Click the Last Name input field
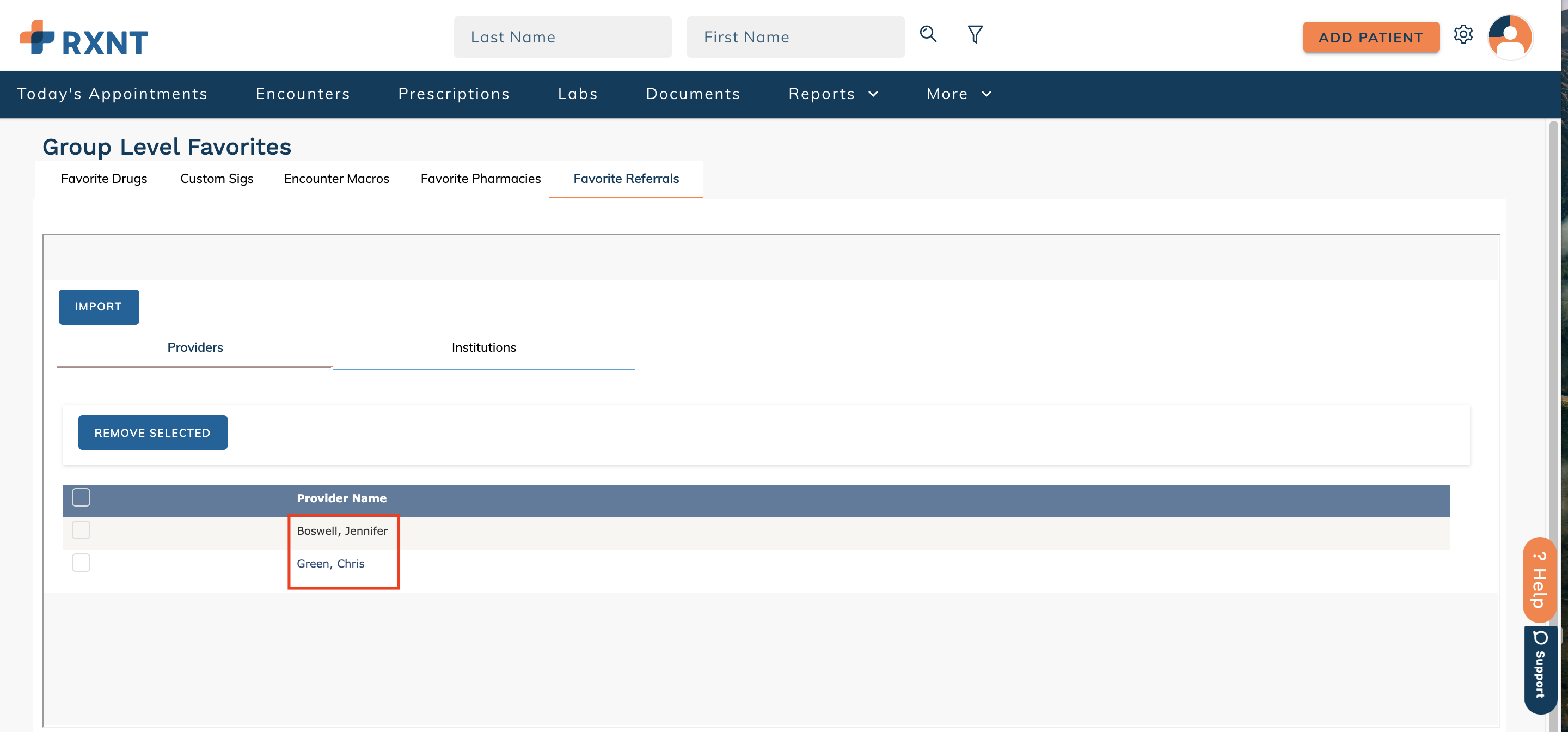 point(562,36)
